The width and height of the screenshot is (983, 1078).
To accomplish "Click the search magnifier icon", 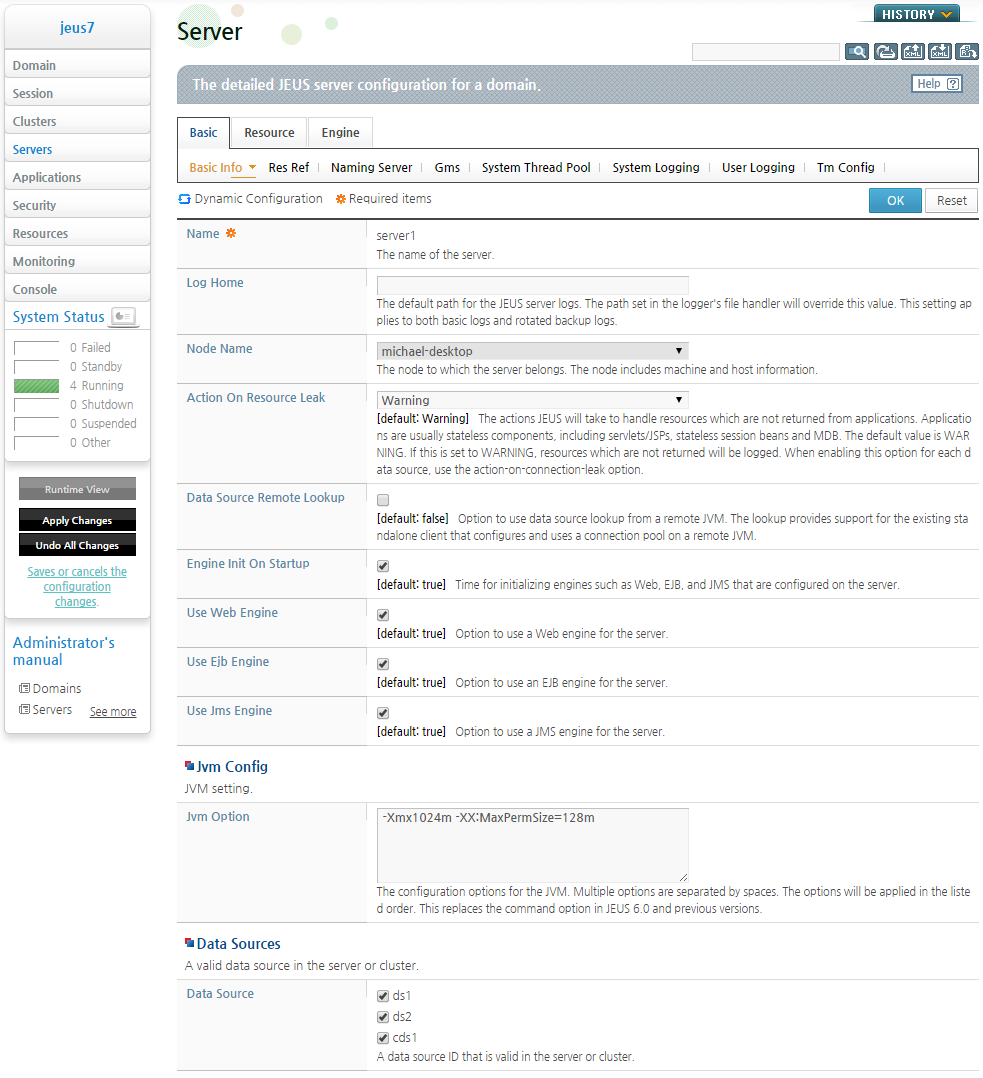I will point(857,52).
